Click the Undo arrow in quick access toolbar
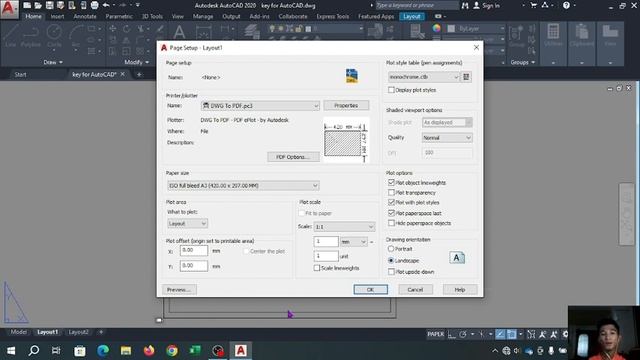 coord(106,5)
